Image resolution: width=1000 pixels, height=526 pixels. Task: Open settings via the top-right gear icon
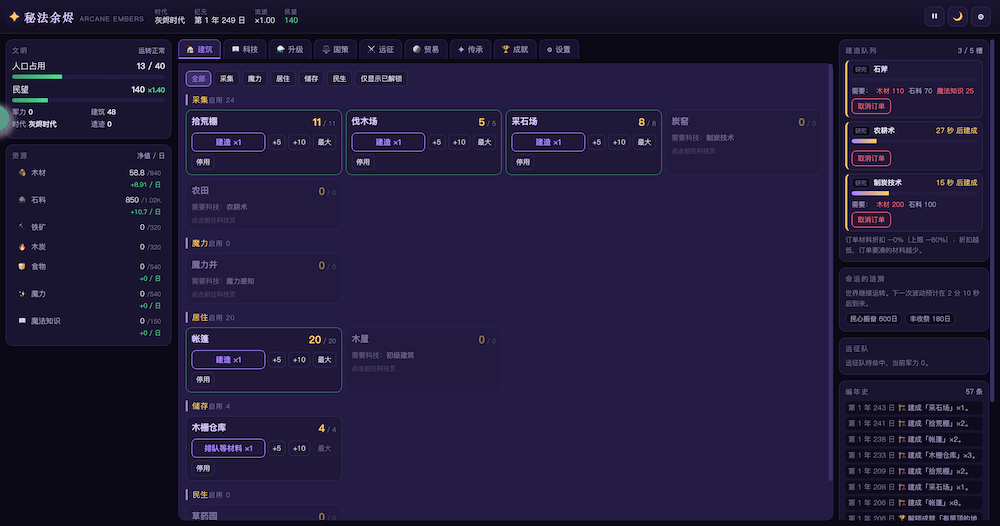(x=981, y=17)
